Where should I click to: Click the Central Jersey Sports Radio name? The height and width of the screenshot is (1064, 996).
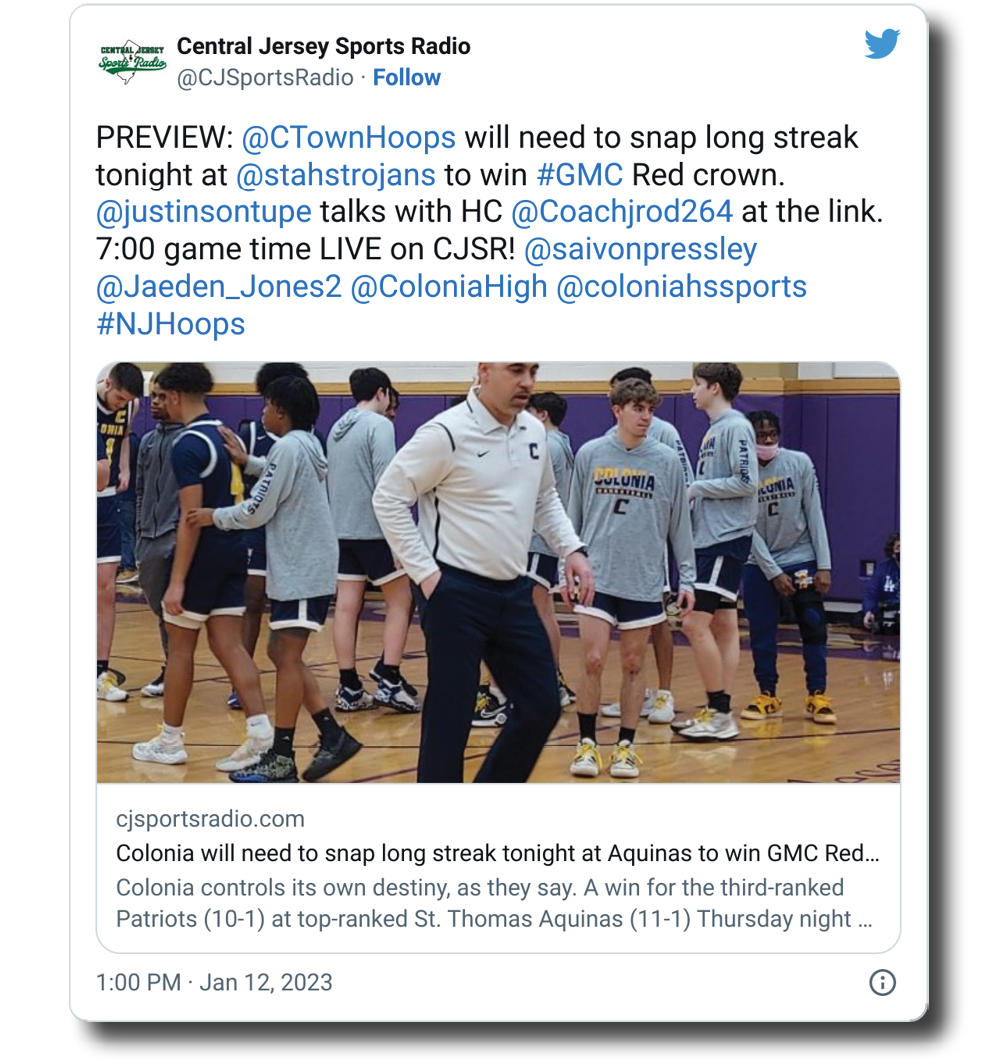click(x=323, y=46)
